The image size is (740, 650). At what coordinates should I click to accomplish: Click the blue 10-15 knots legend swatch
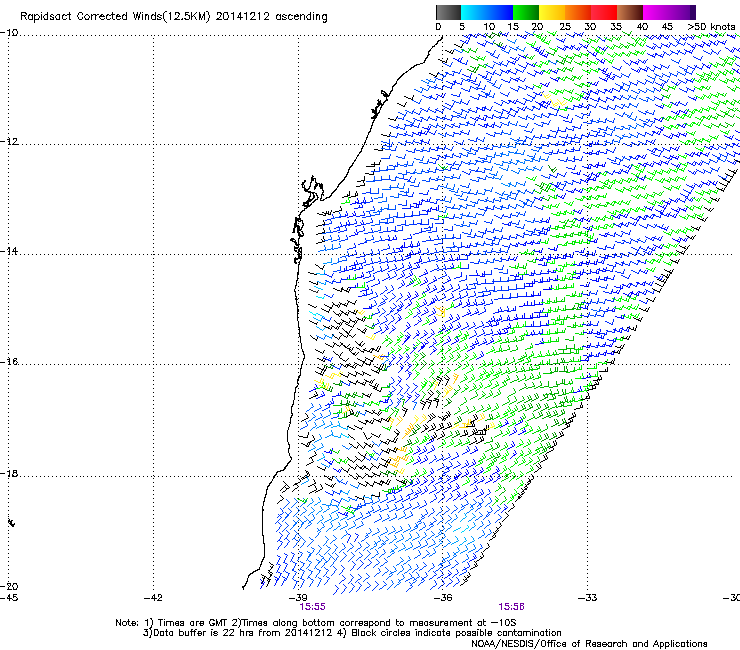(500, 12)
